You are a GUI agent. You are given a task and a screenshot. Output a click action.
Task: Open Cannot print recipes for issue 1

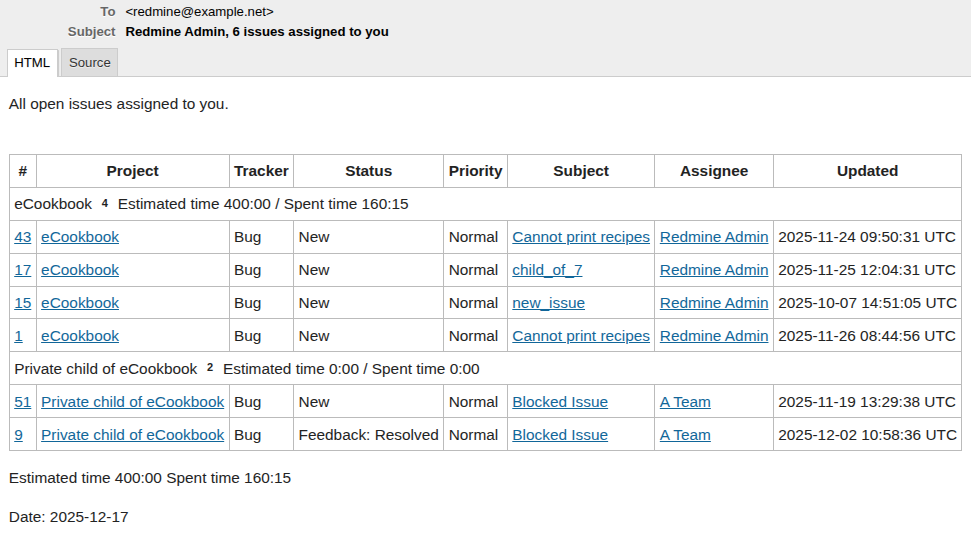click(581, 336)
